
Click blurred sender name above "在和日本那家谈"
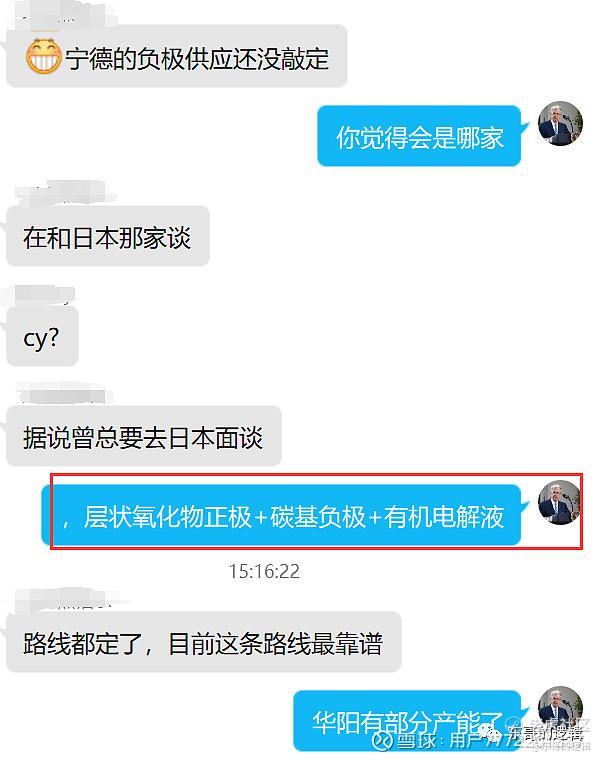click(65, 193)
